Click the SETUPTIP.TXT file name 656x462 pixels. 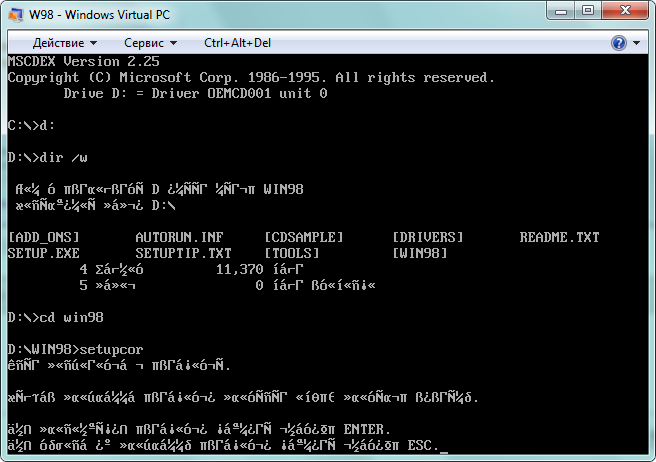coord(183,253)
